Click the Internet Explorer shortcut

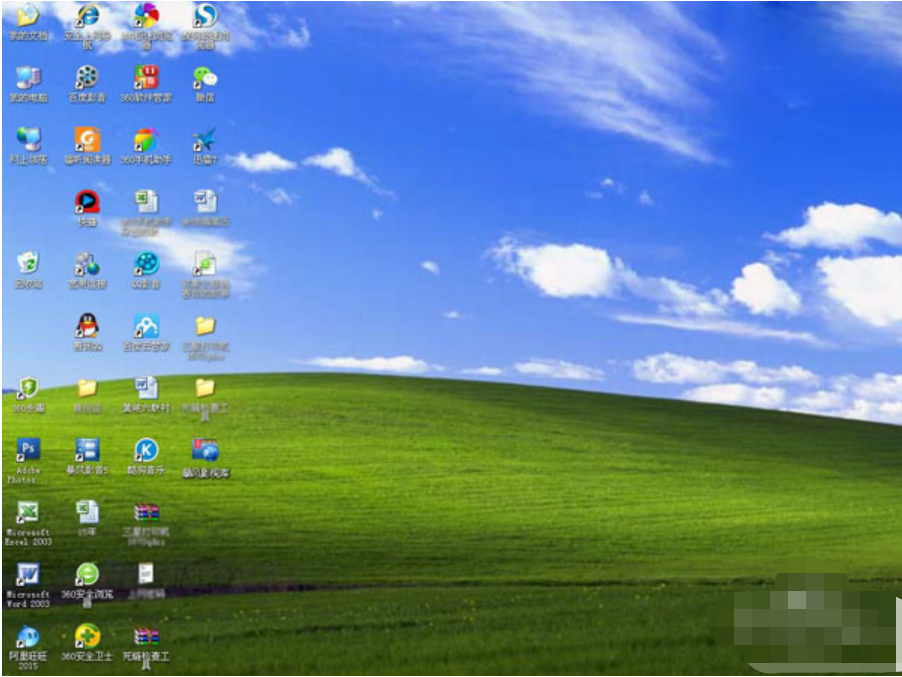coord(87,16)
